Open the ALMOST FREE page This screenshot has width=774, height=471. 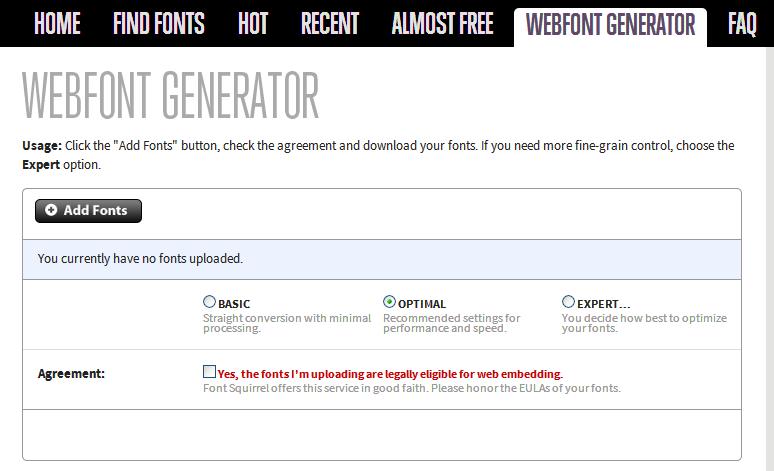(x=442, y=24)
